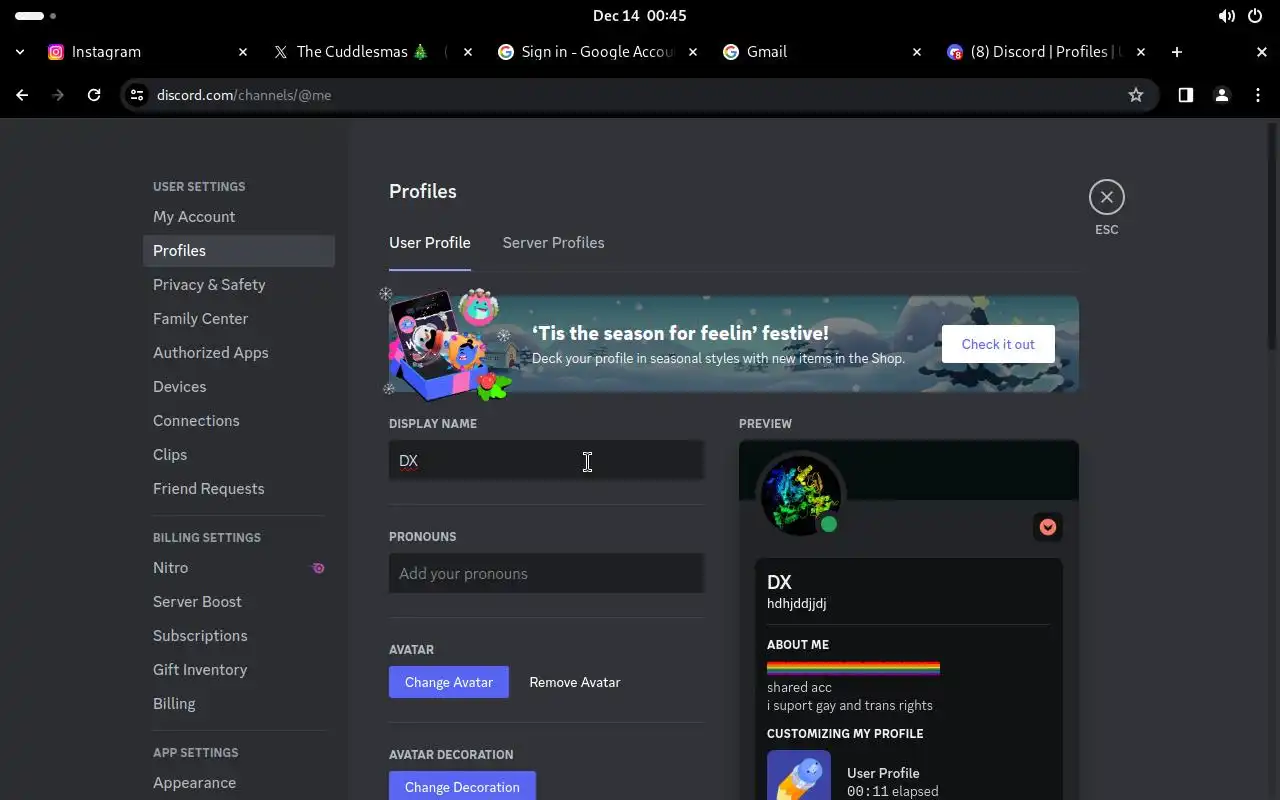Open Appearance settings
Image resolution: width=1280 pixels, height=800 pixels.
click(x=238, y=783)
